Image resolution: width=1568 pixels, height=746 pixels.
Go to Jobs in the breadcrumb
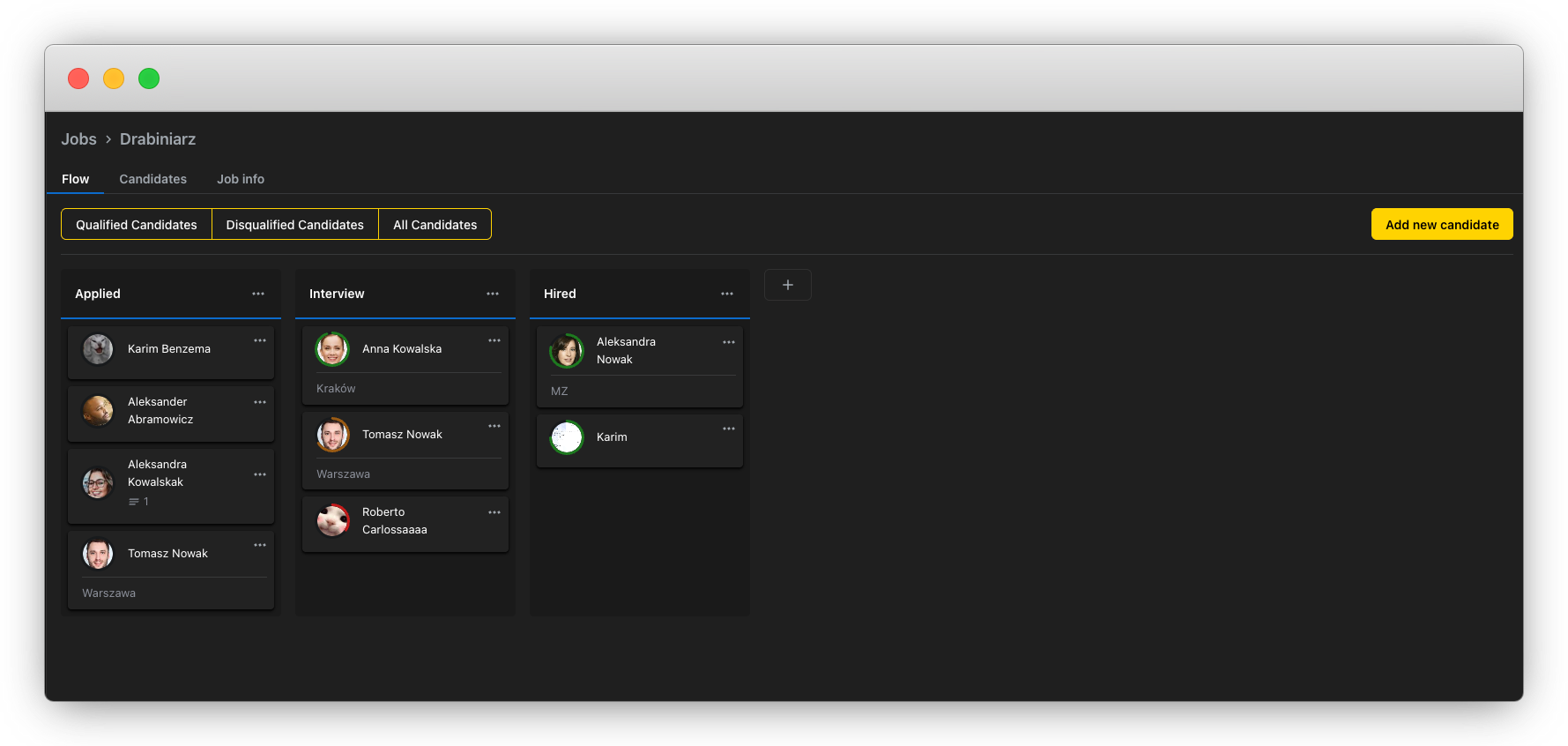[x=78, y=139]
